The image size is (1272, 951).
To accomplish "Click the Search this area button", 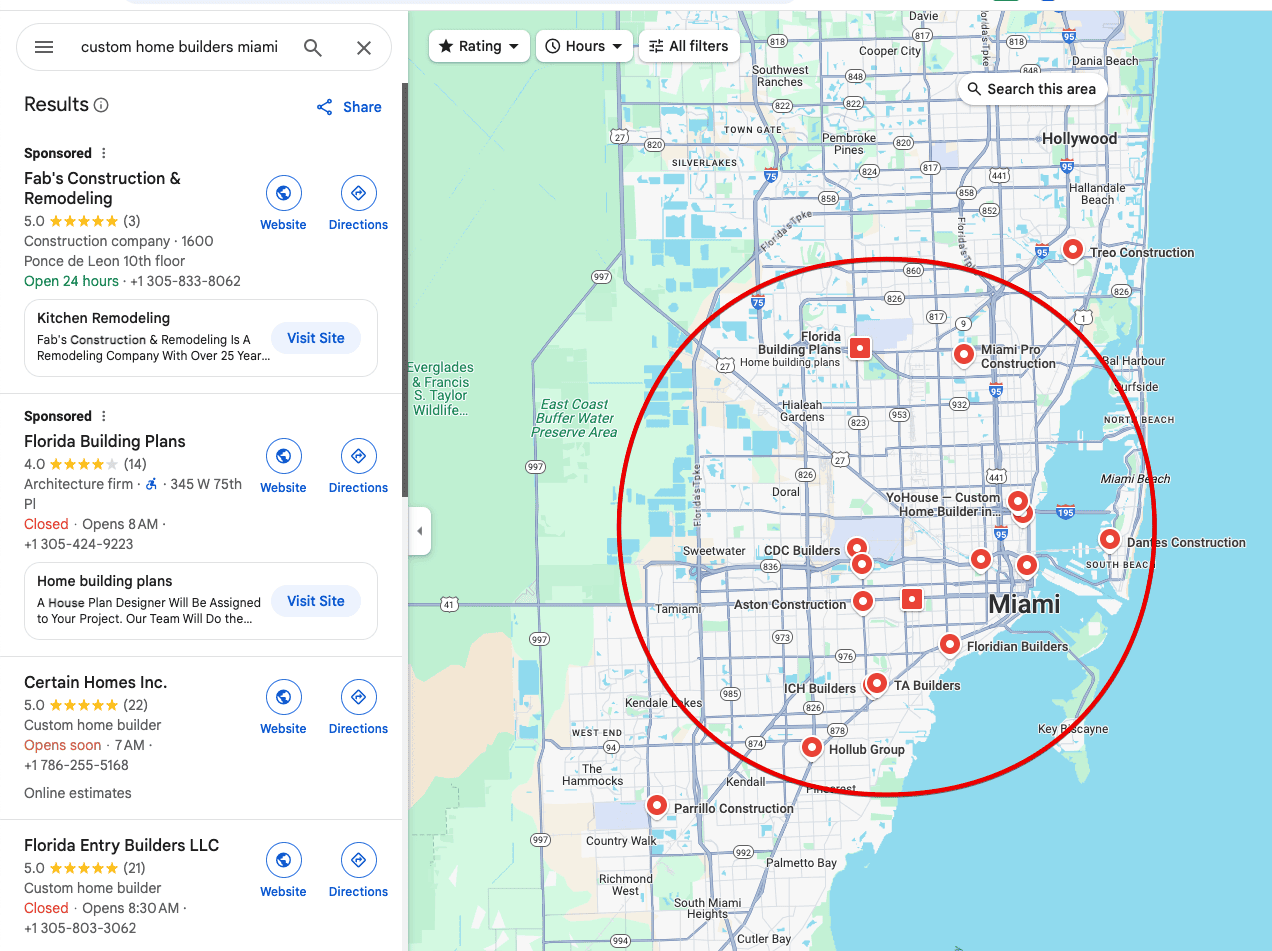I will coord(1031,89).
